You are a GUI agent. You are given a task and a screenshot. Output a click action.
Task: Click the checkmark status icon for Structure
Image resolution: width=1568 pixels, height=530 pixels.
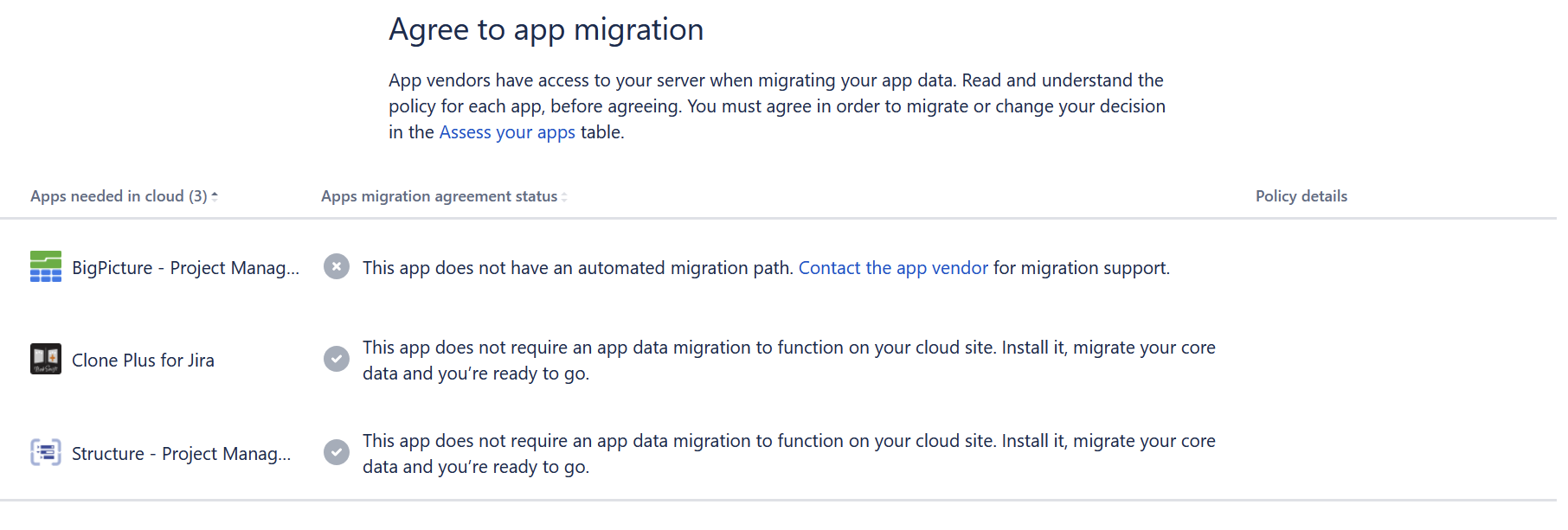tap(337, 452)
